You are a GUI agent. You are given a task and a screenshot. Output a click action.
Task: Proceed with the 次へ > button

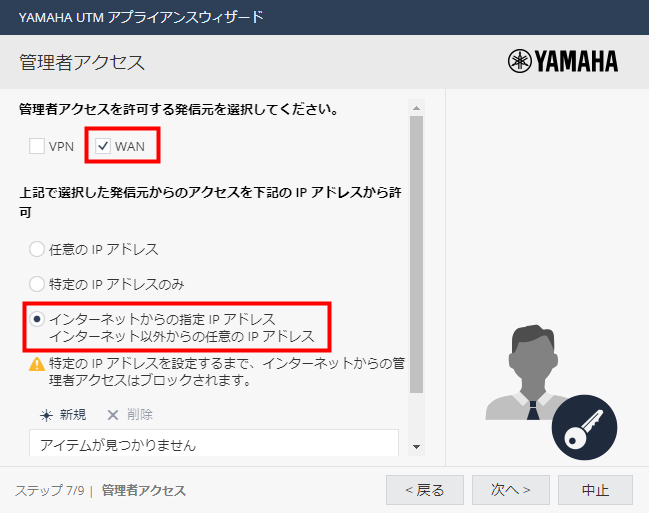(510, 490)
